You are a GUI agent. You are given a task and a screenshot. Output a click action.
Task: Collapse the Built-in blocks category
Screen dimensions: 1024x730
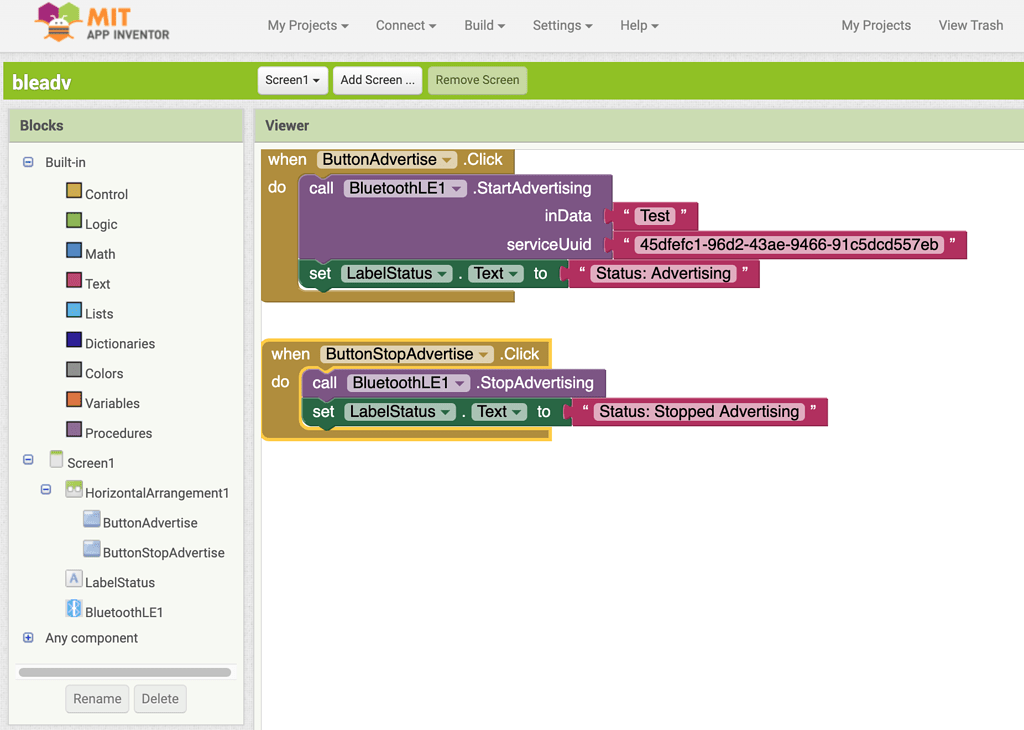pos(27,162)
